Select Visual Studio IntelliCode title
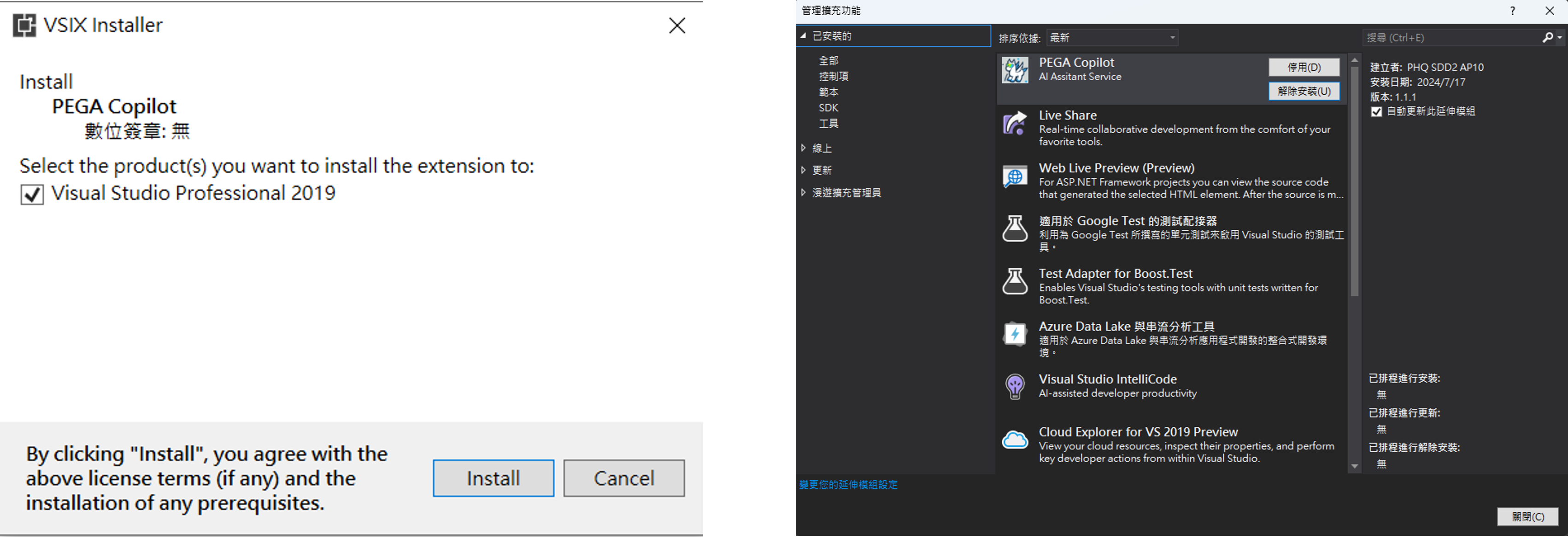The width and height of the screenshot is (1568, 537). pyautogui.click(x=1107, y=379)
